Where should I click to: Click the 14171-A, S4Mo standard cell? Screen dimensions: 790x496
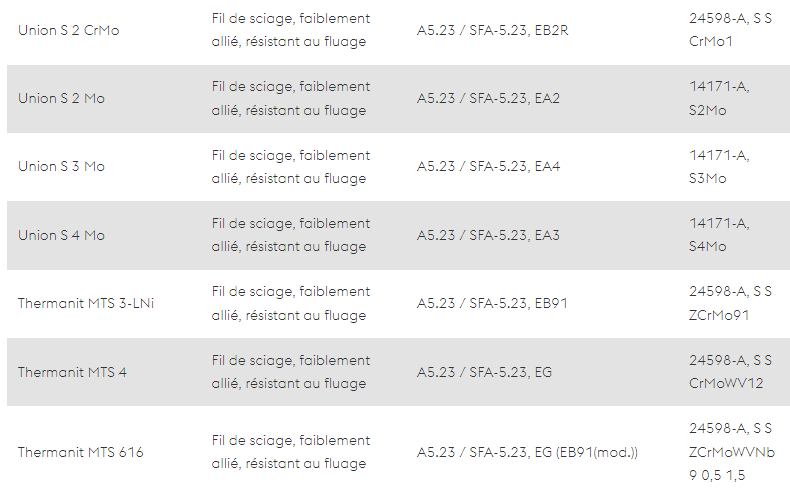point(719,235)
